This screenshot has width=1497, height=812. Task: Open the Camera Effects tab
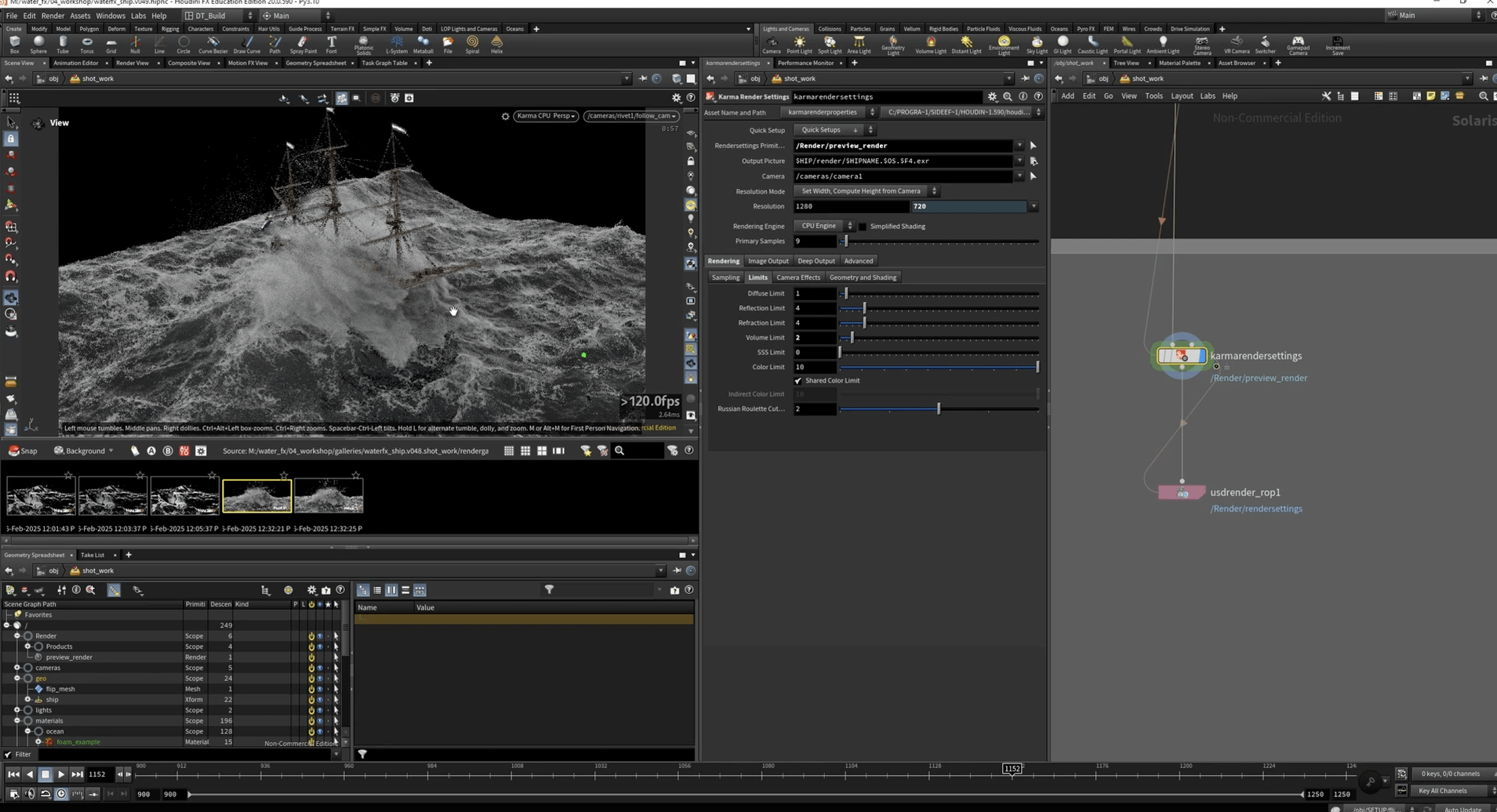[x=798, y=277]
